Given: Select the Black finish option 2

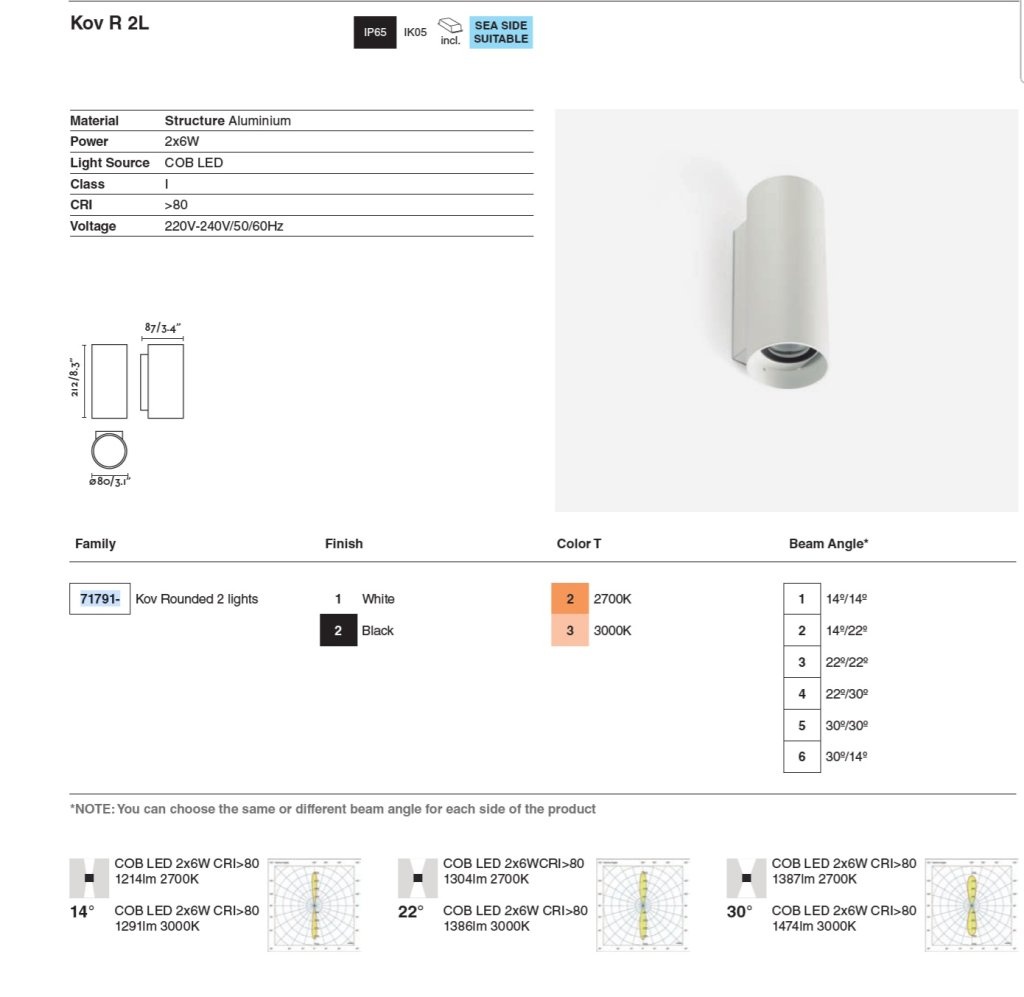Looking at the screenshot, I should [338, 630].
